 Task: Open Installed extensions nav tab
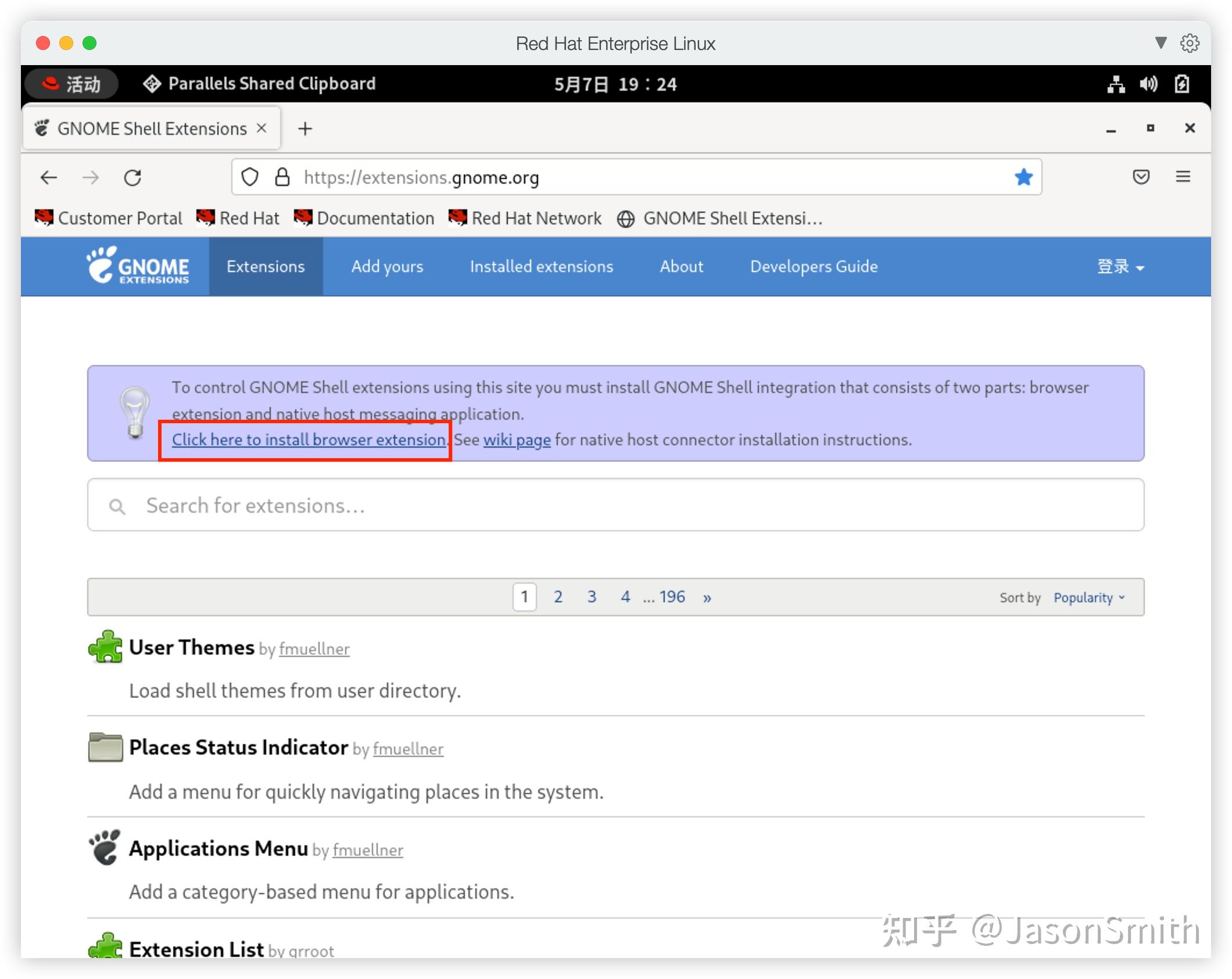click(x=541, y=267)
